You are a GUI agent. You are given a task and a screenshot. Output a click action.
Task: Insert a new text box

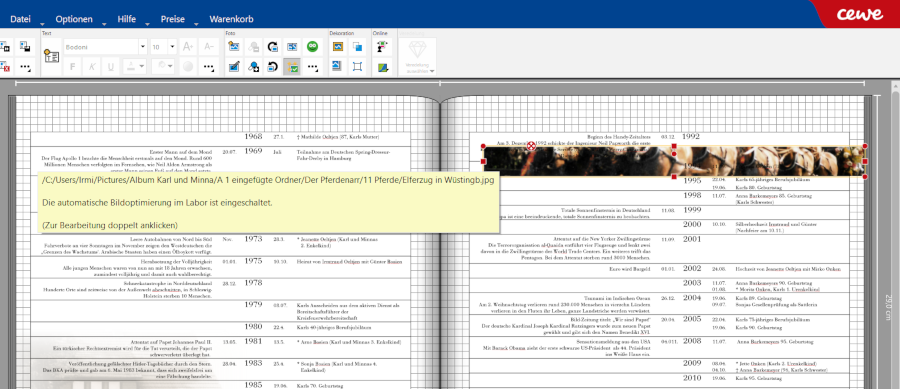52,56
